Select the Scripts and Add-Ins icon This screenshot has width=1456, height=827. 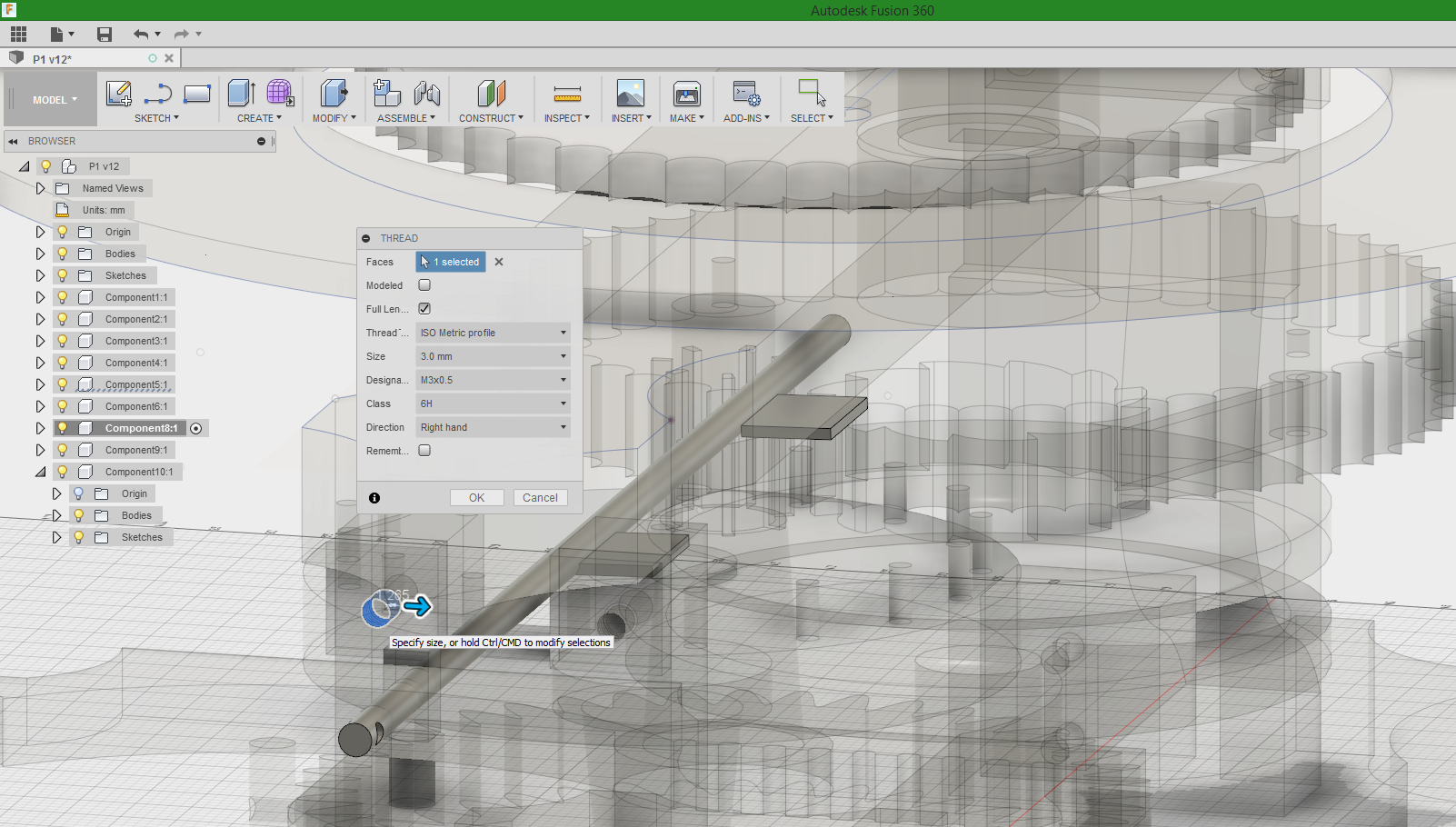tap(746, 93)
